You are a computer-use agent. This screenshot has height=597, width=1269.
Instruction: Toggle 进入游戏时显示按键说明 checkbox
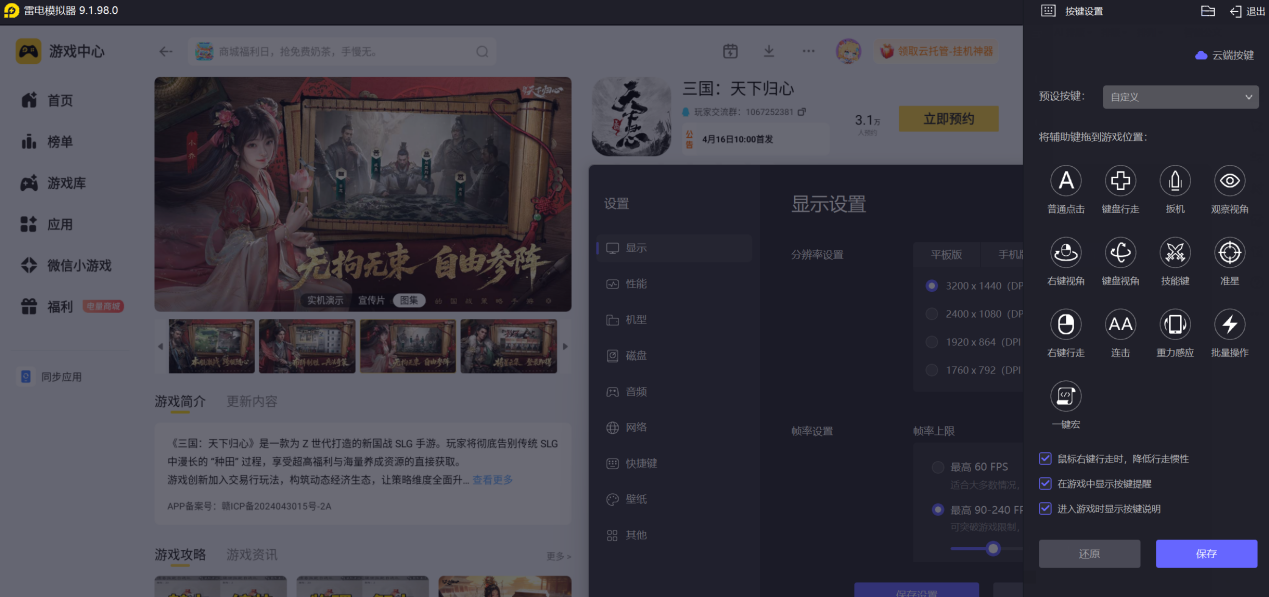(1045, 509)
